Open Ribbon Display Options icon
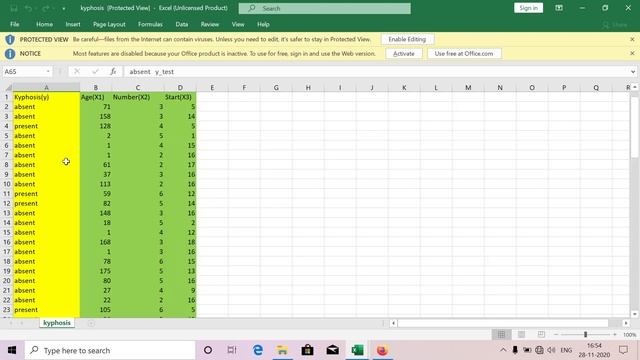 coord(559,8)
